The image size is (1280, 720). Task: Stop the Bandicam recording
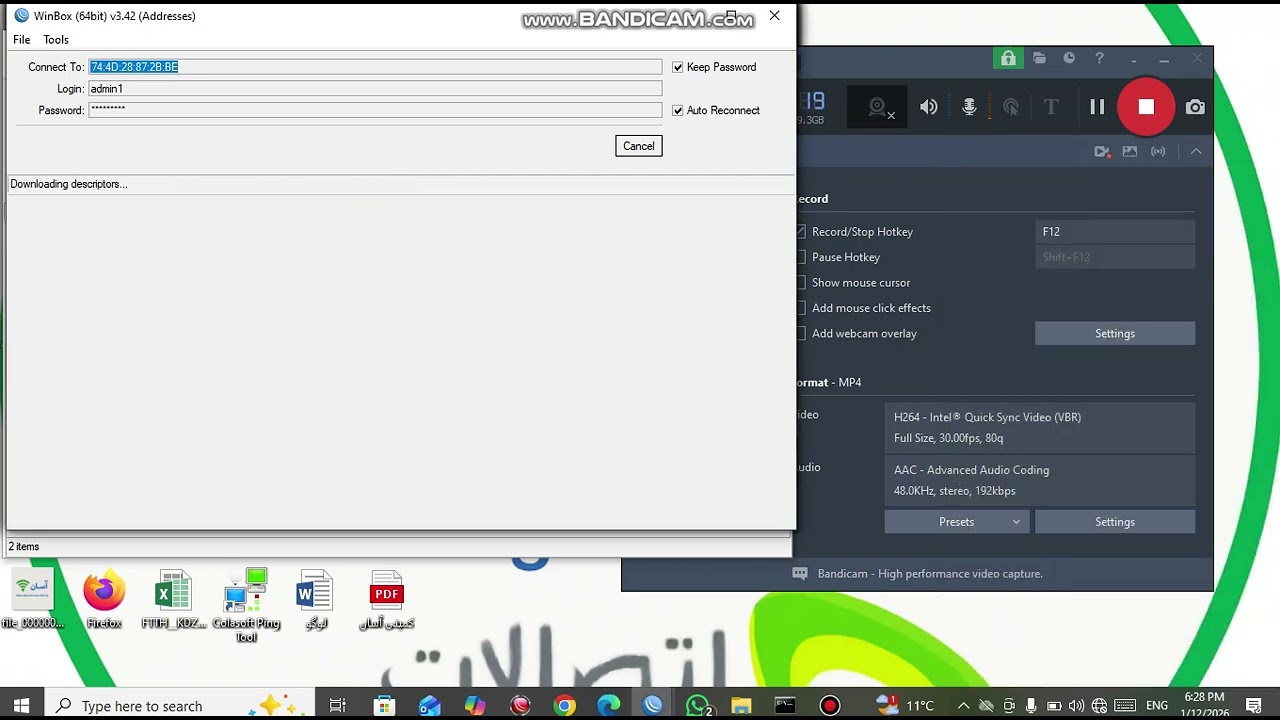tap(1146, 107)
